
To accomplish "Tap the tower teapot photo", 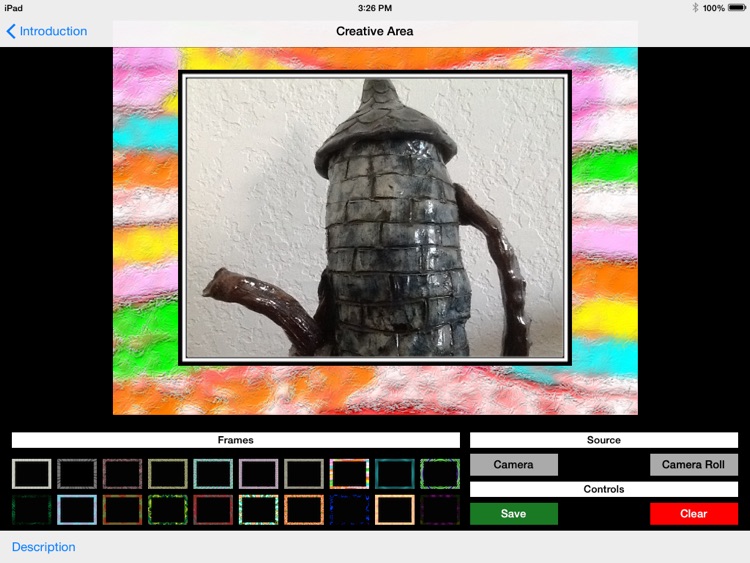I will point(375,218).
